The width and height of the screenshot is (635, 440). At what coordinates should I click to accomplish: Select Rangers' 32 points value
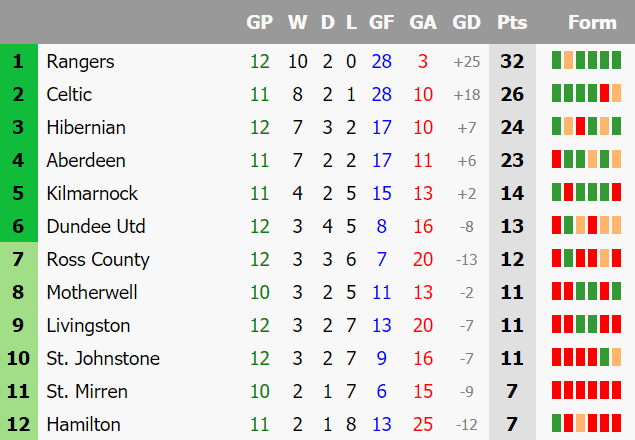(512, 62)
